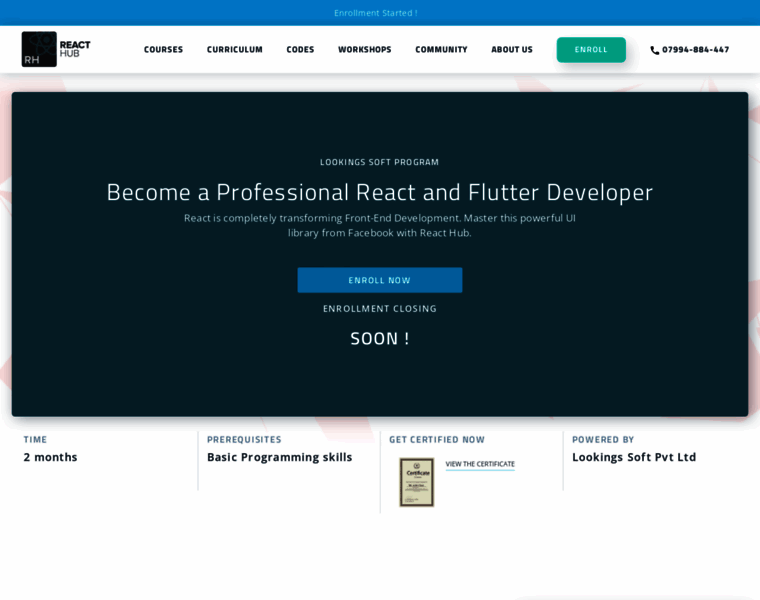This screenshot has height=600, width=760.
Task: Navigate to Workshops
Action: 364,49
